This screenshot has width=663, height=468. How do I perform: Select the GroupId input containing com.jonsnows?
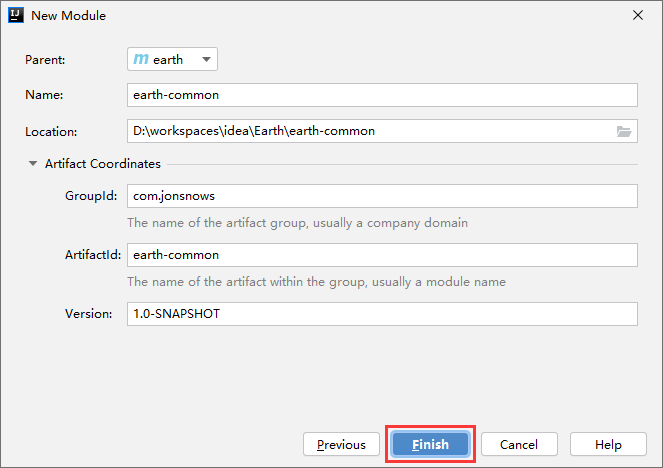[x=382, y=197]
